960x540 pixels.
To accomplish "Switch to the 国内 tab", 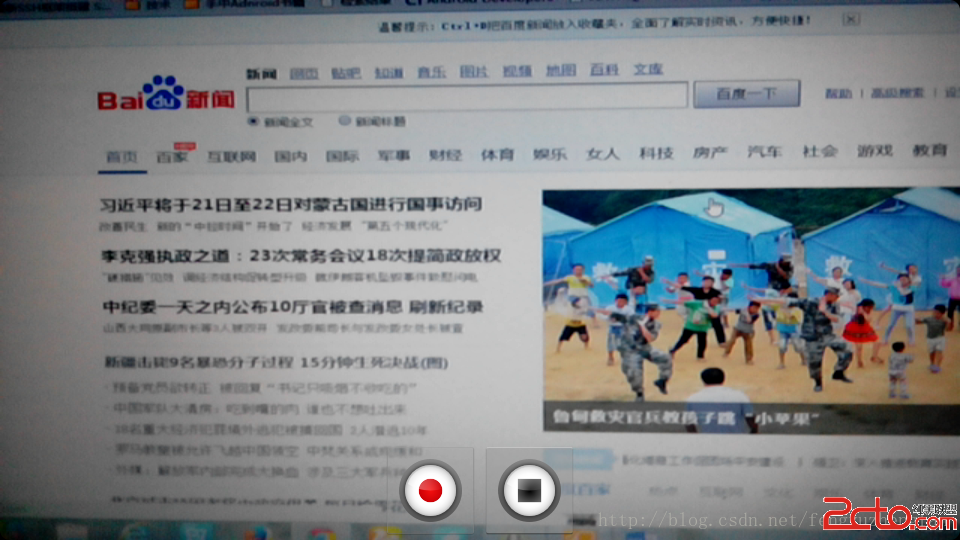I will [x=290, y=156].
